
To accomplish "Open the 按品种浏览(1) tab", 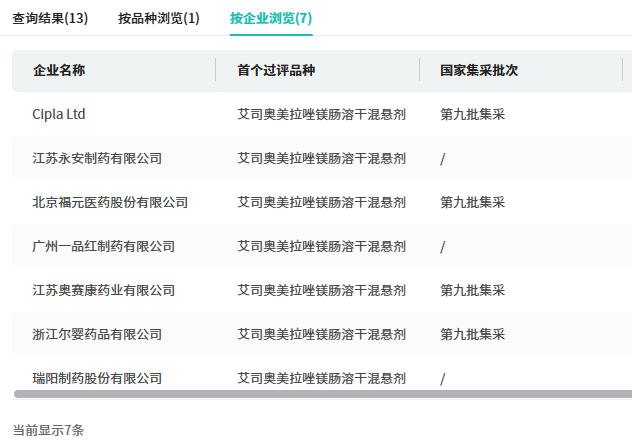I will (159, 18).
